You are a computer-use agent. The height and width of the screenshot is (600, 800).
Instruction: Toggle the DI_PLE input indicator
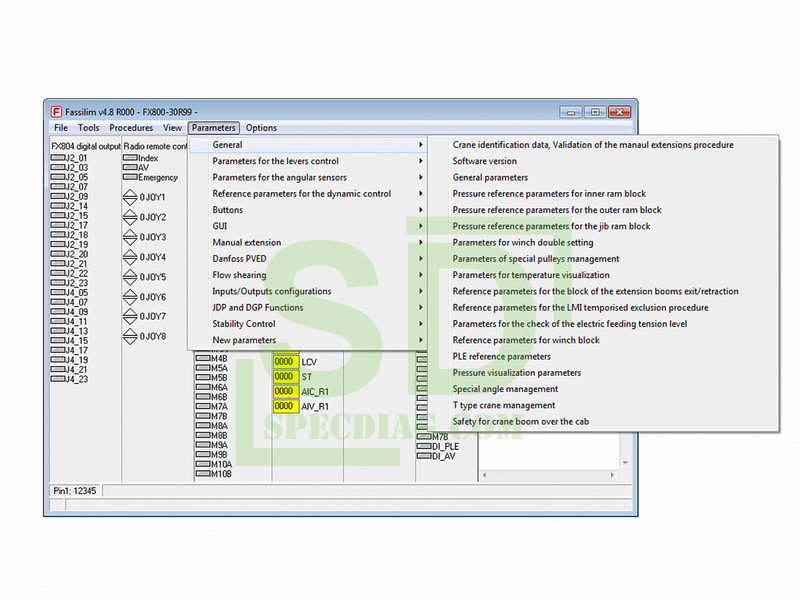pos(423,446)
